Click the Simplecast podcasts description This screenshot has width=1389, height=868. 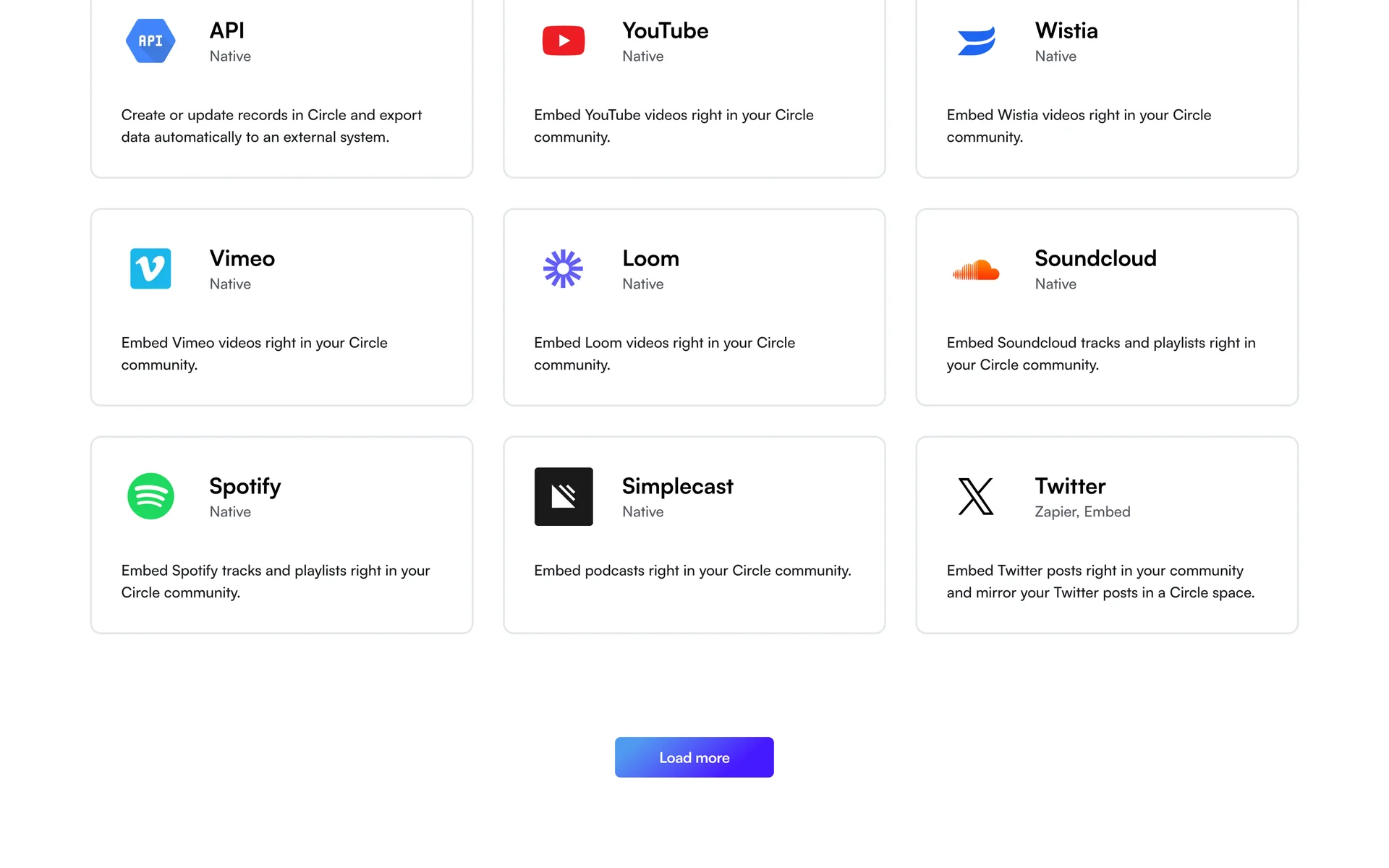692,571
